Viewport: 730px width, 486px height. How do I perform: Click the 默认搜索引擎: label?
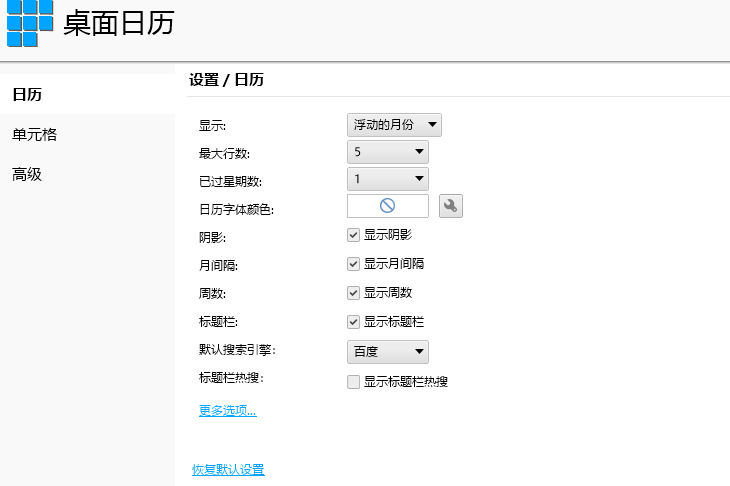click(x=237, y=350)
